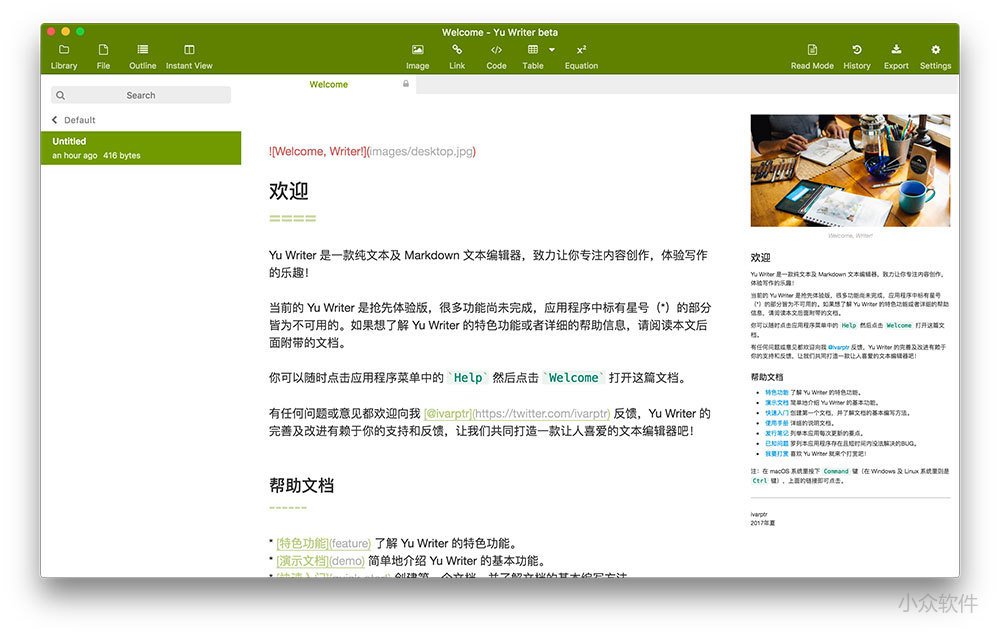The width and height of the screenshot is (1000, 636).
Task: Click the Search field in sidebar
Action: [x=141, y=95]
